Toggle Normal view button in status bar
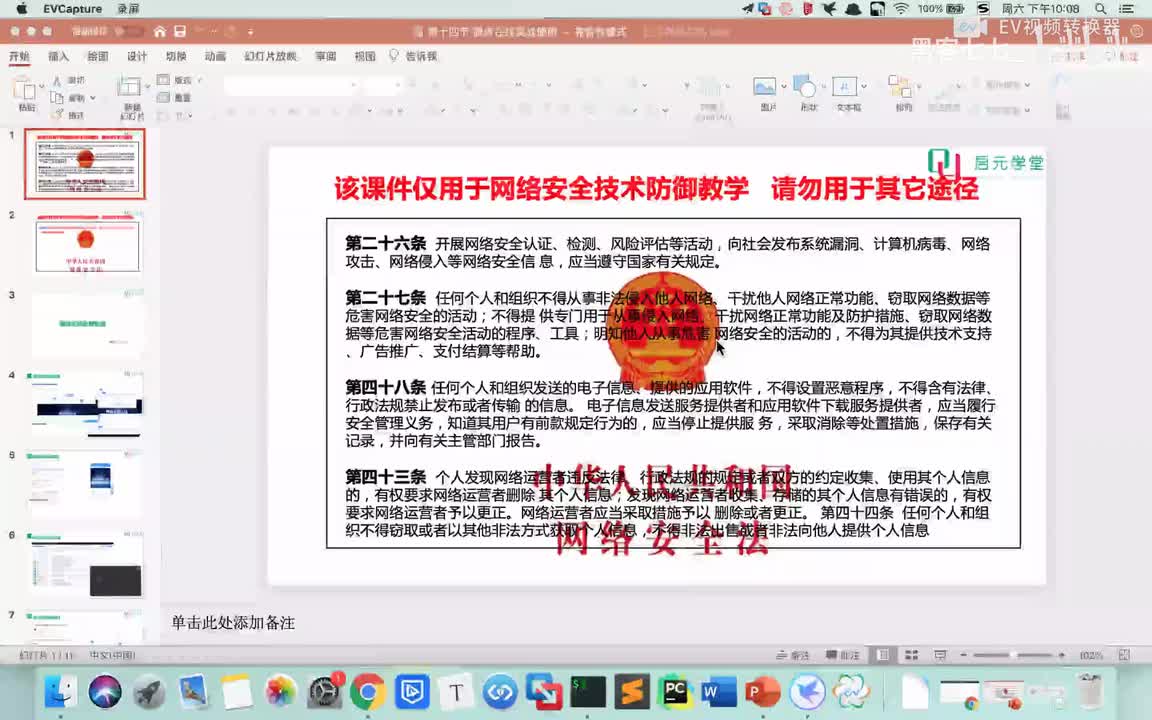1152x720 pixels. 883,655
